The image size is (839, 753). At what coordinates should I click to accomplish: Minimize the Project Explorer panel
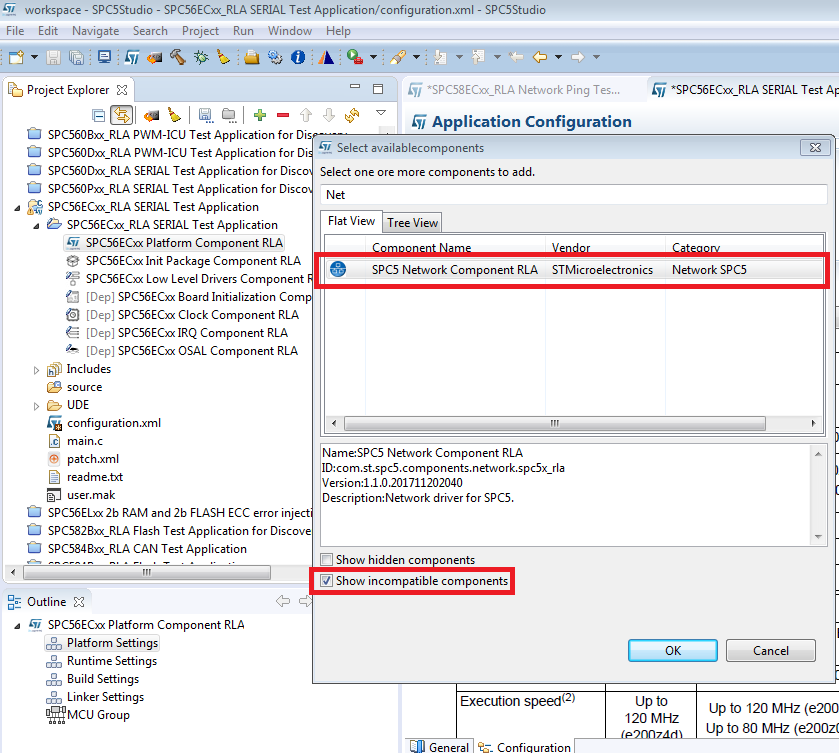355,87
